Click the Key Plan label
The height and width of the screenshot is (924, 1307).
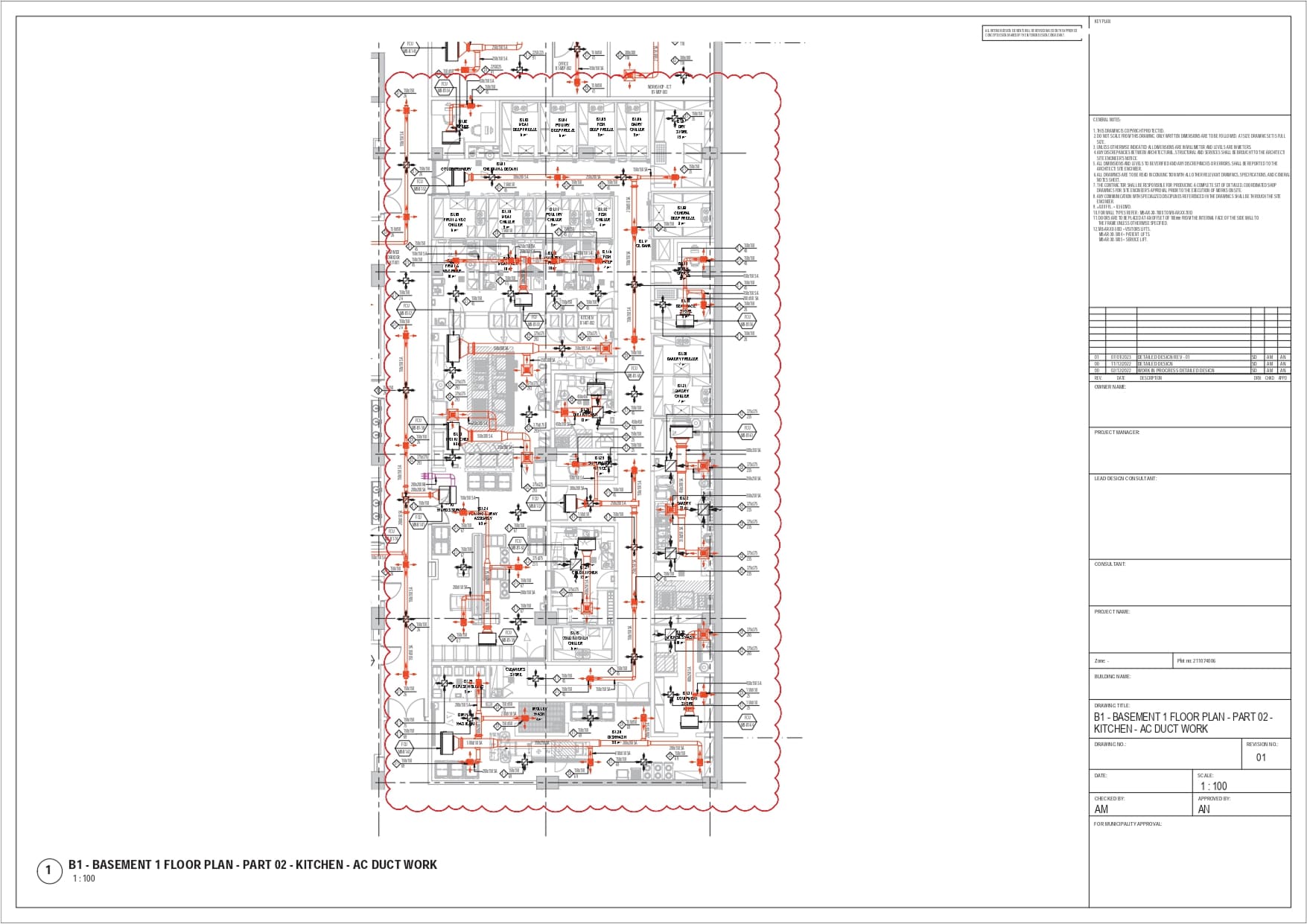[x=1102, y=22]
